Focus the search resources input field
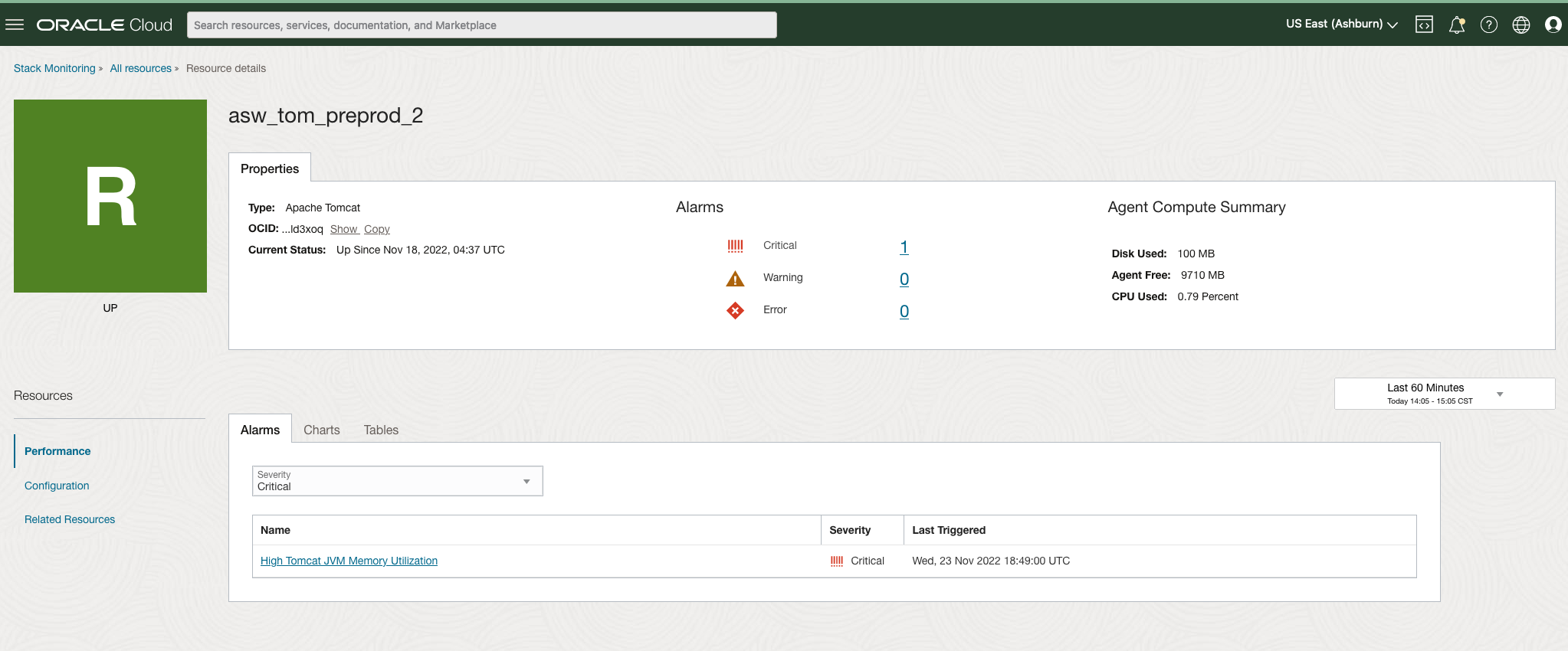Screen dimensions: 1568x651 coord(482,25)
